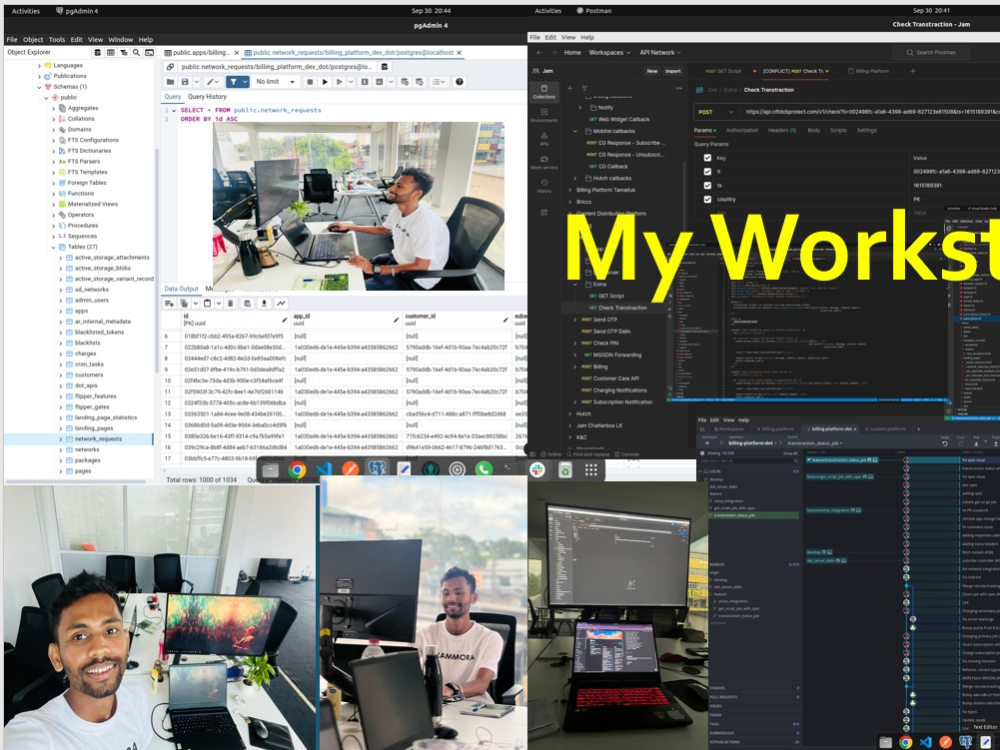Collapse the Mobitel callbacks folder in Postman
This screenshot has width=1000, height=750.
(575, 131)
